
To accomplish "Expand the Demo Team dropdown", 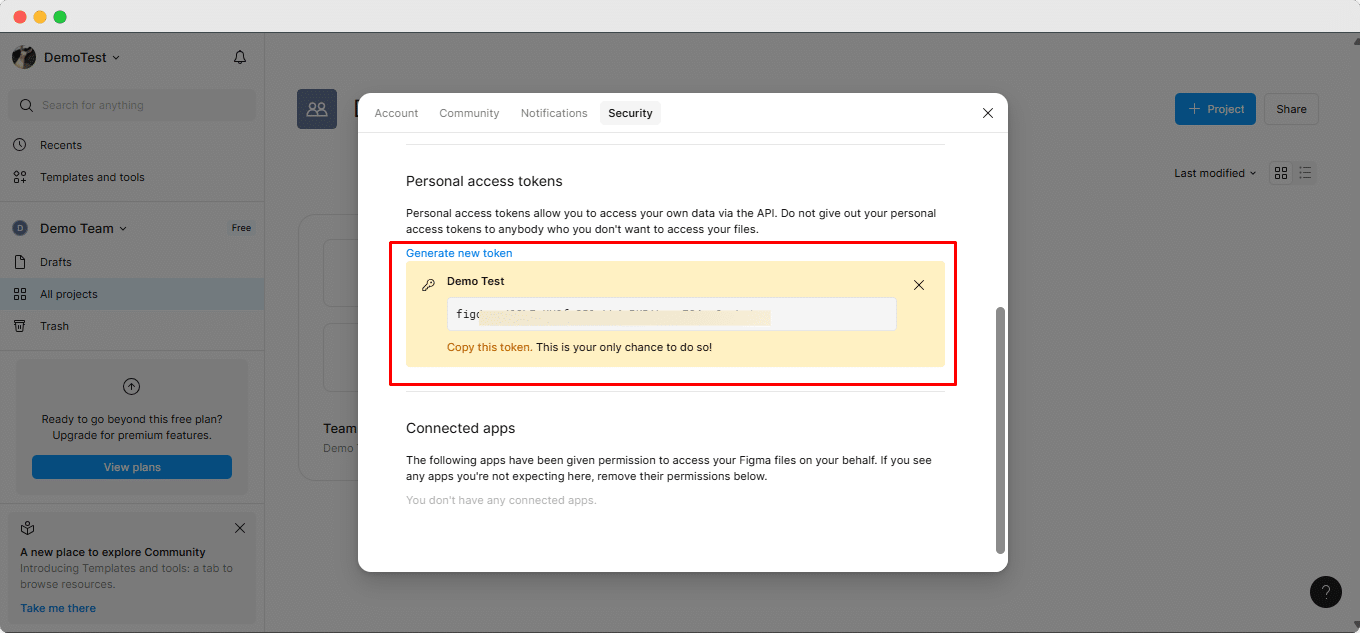I will point(84,228).
